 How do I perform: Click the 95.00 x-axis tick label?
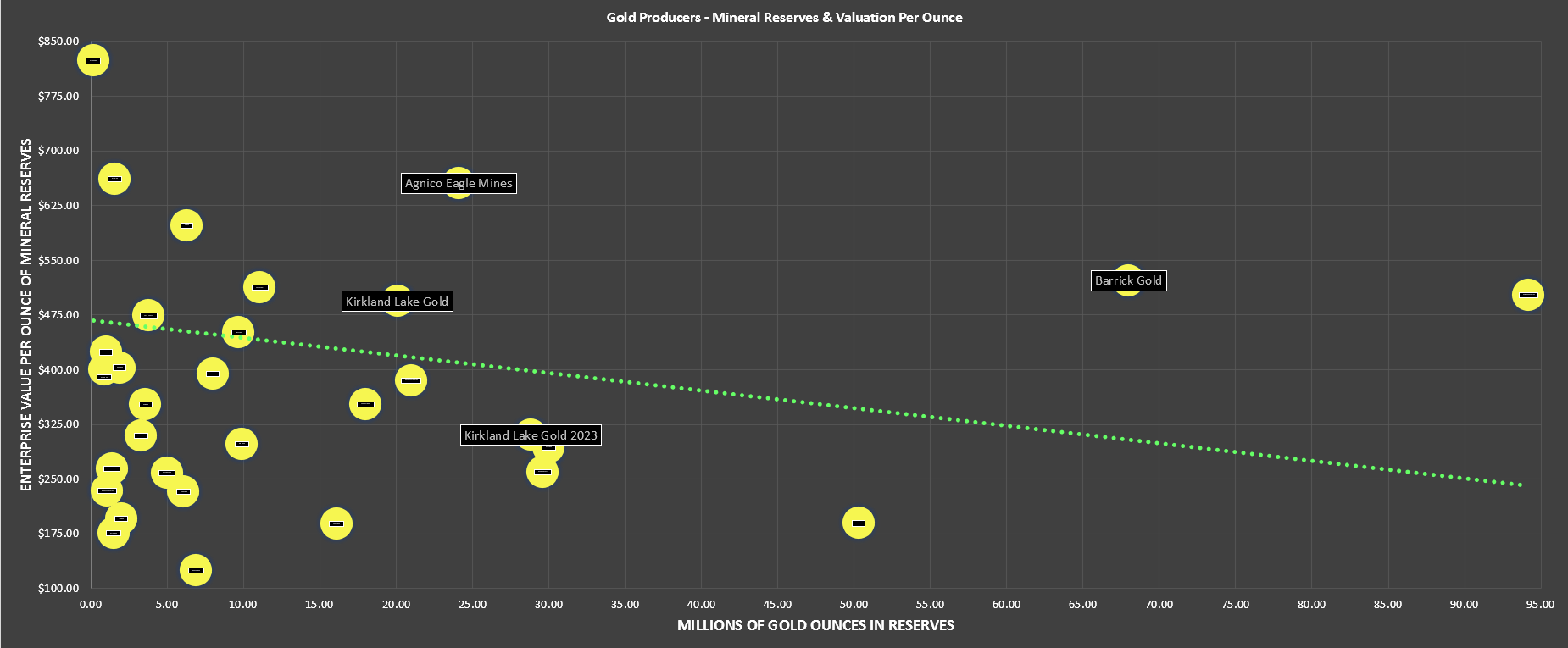coord(1540,605)
